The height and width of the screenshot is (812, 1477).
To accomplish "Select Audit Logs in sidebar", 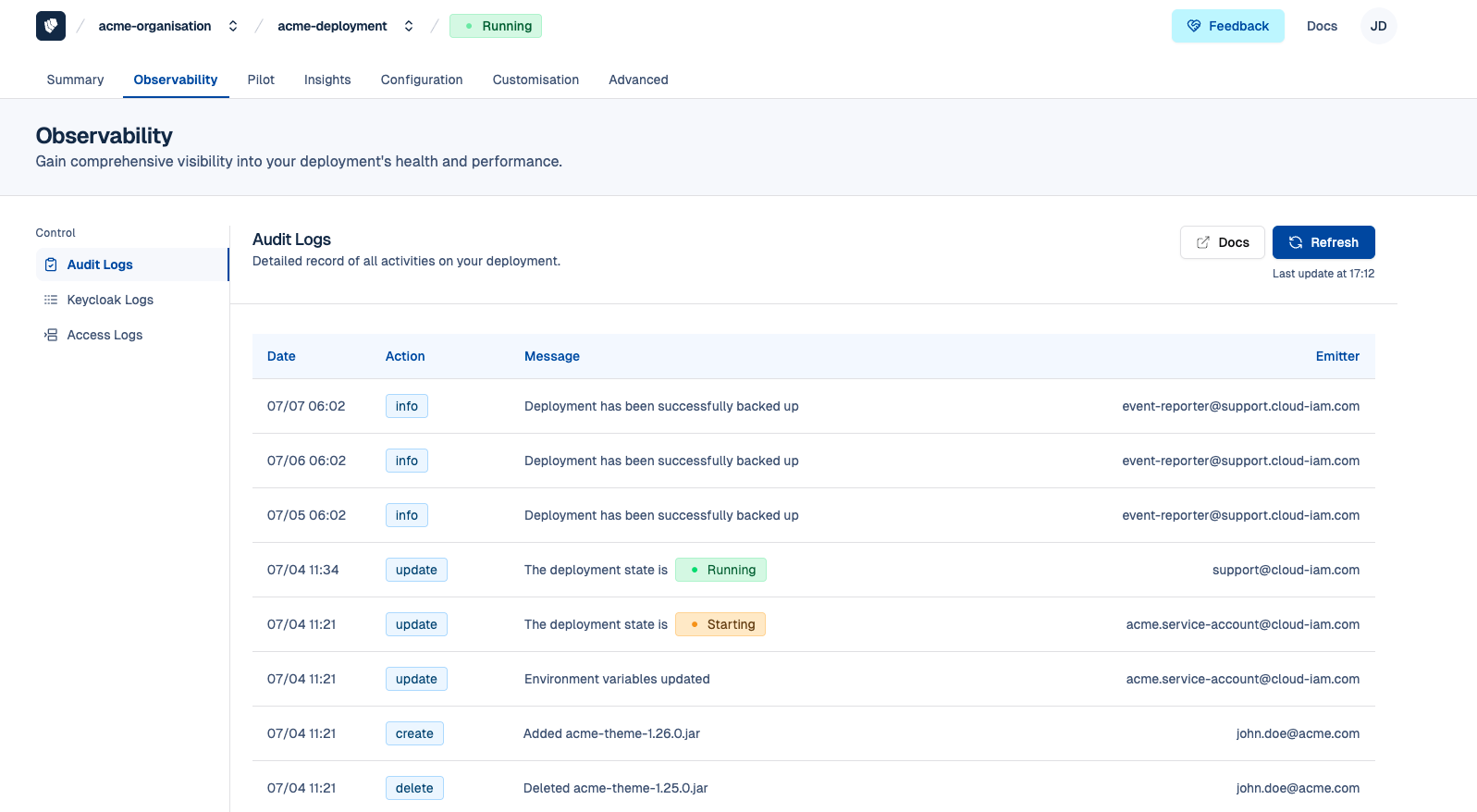I will click(x=131, y=265).
